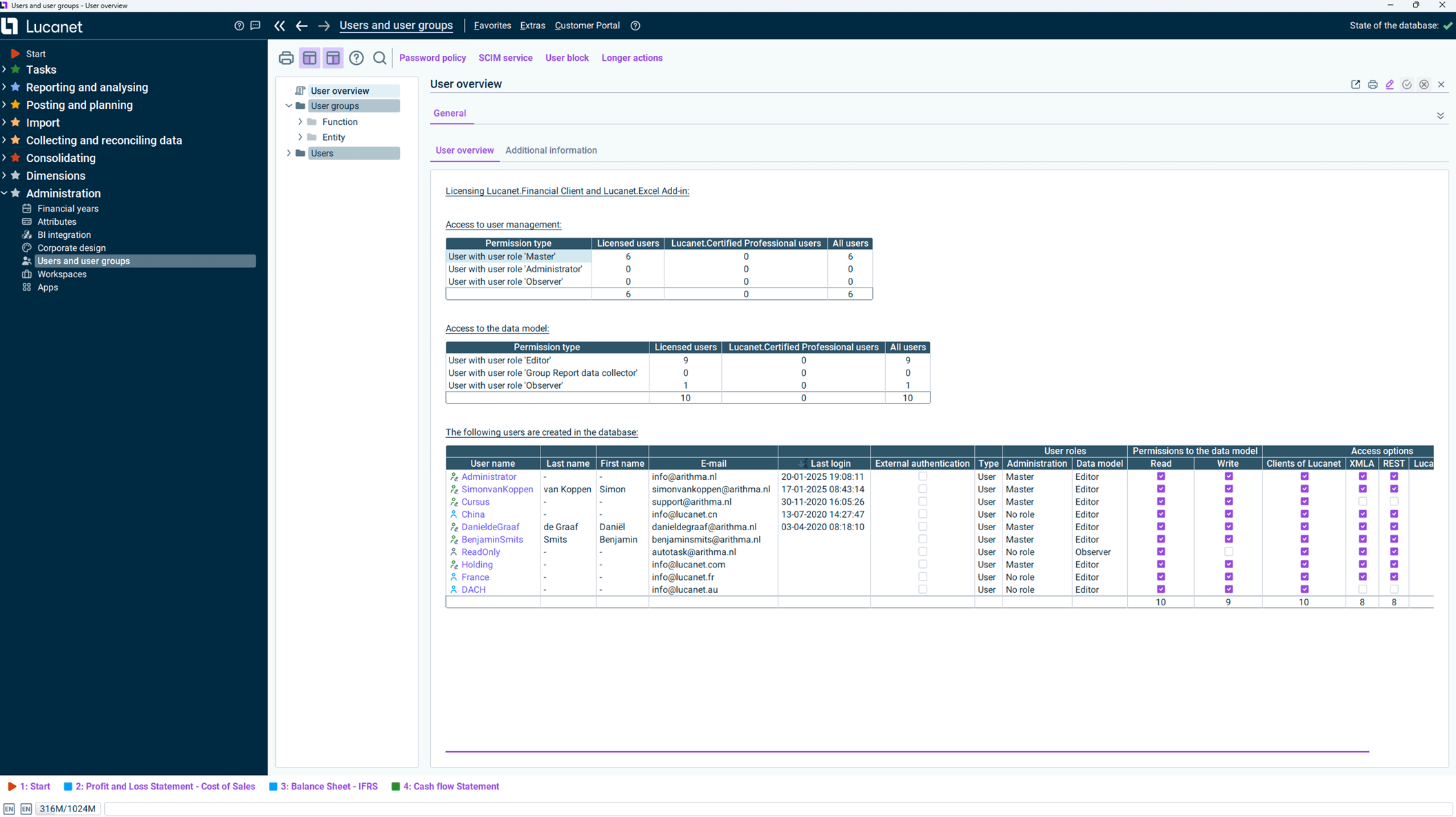Open the Customer Portal menu
The height and width of the screenshot is (817, 1456).
(587, 26)
